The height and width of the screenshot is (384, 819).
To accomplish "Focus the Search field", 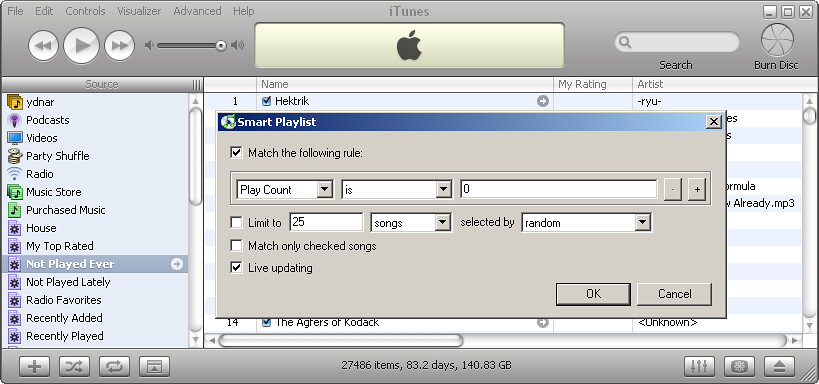I will [x=676, y=42].
